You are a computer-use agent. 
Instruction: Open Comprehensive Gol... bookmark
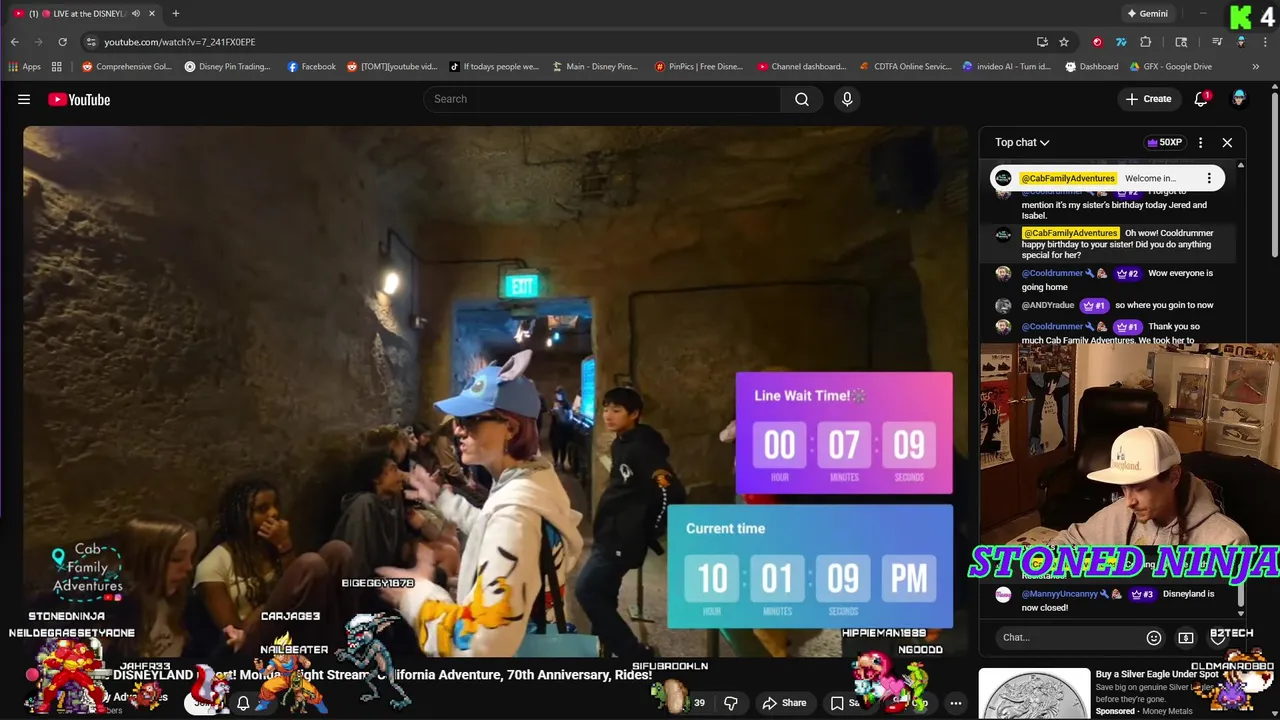tap(126, 67)
